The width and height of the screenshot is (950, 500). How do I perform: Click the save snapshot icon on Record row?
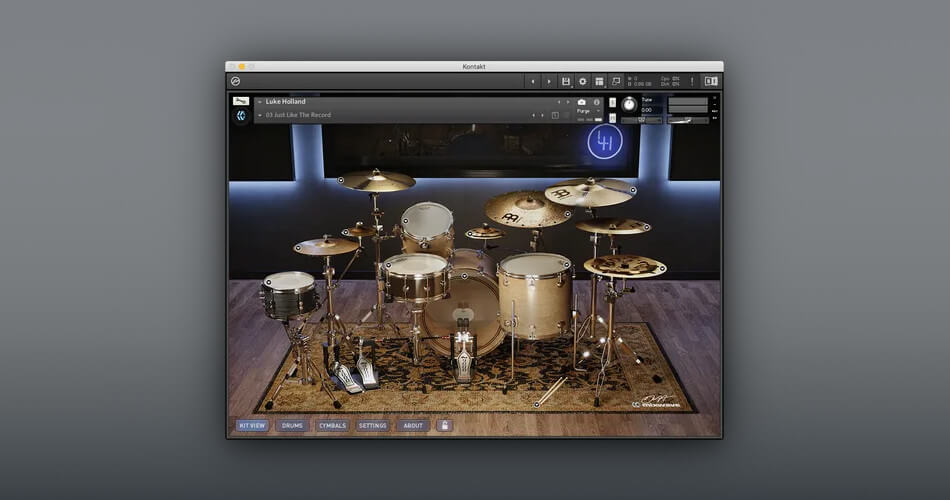tap(555, 115)
